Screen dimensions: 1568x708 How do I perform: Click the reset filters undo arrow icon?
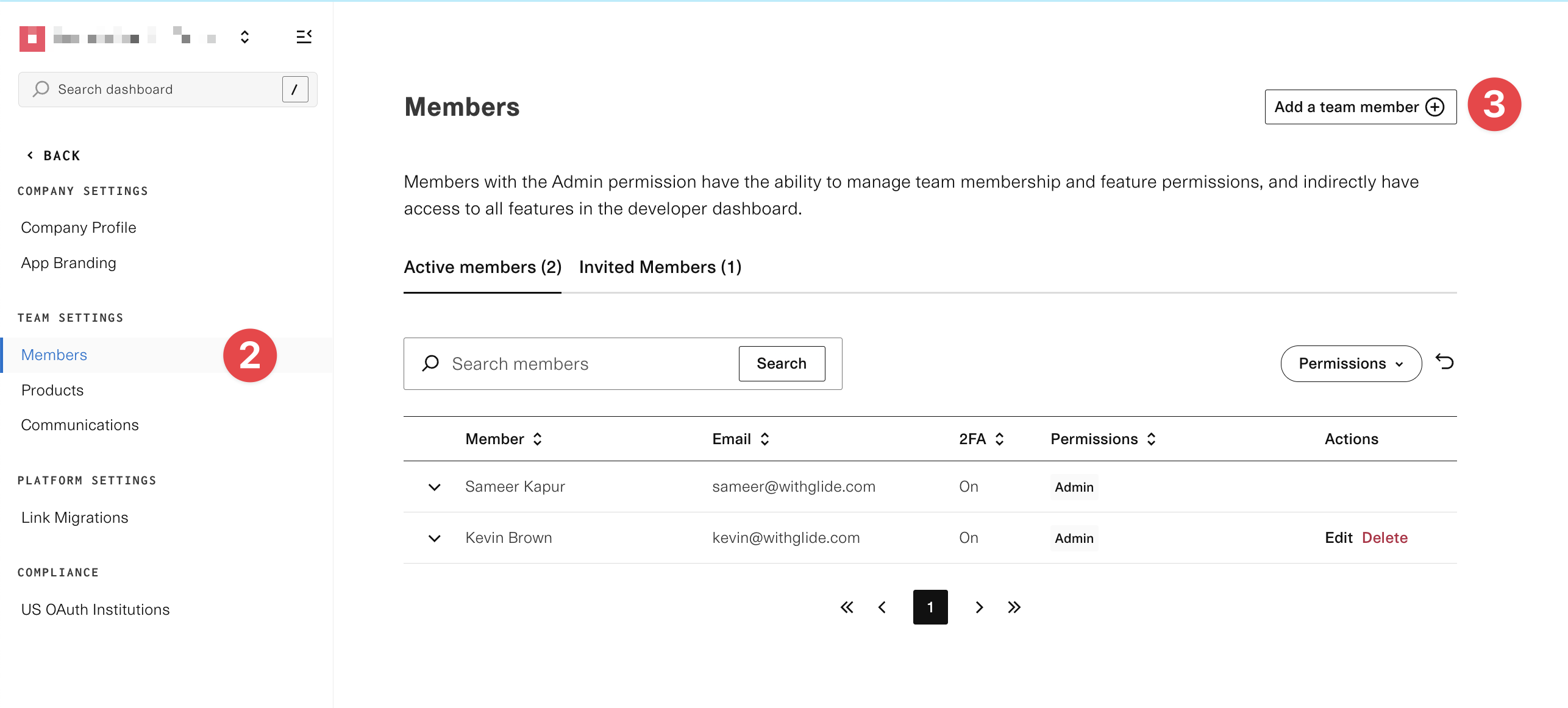[1444, 363]
